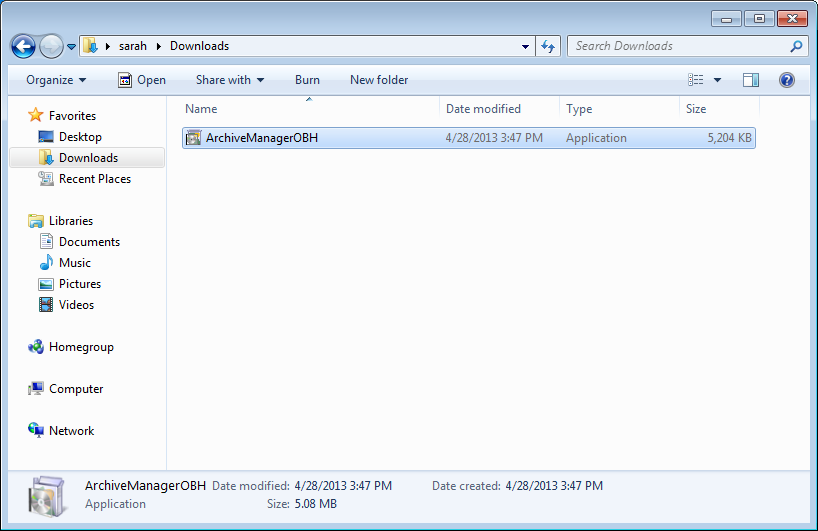Open the view options dropdown arrow
818x531 pixels.
717,80
